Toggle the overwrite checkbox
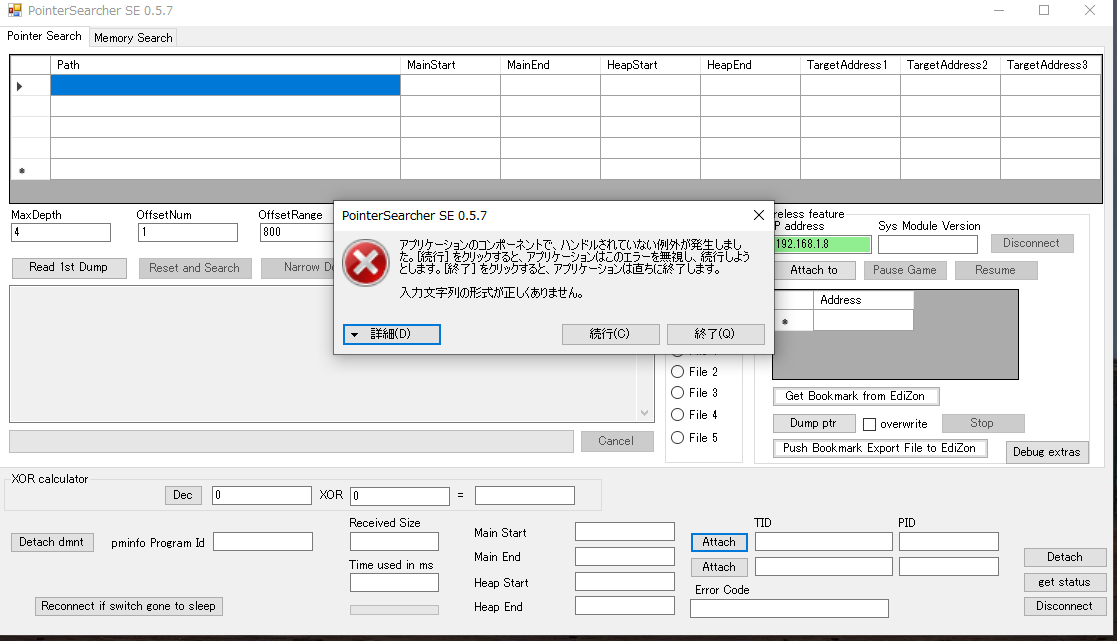The height and width of the screenshot is (641, 1117). click(x=870, y=424)
